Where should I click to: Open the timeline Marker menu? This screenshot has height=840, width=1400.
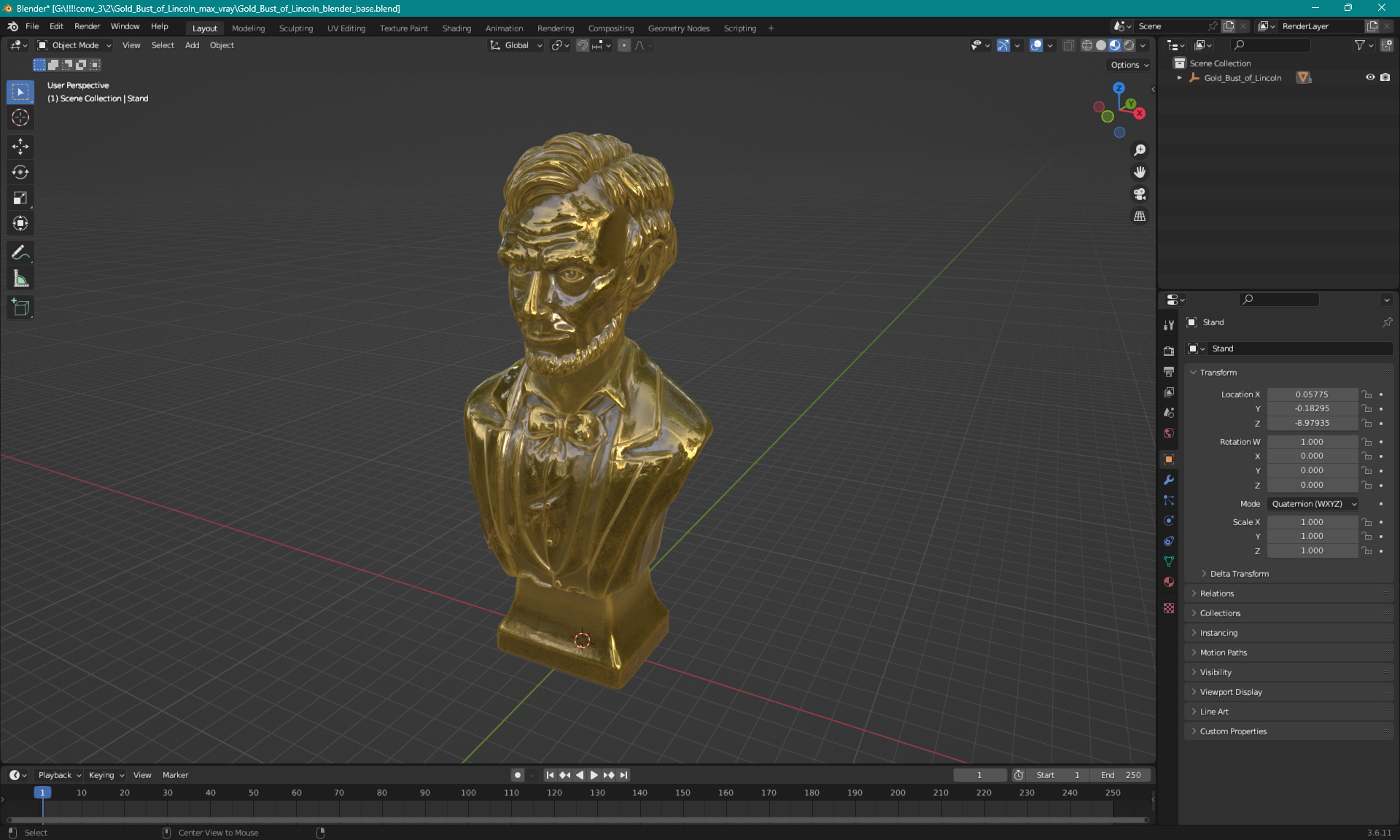[175, 775]
